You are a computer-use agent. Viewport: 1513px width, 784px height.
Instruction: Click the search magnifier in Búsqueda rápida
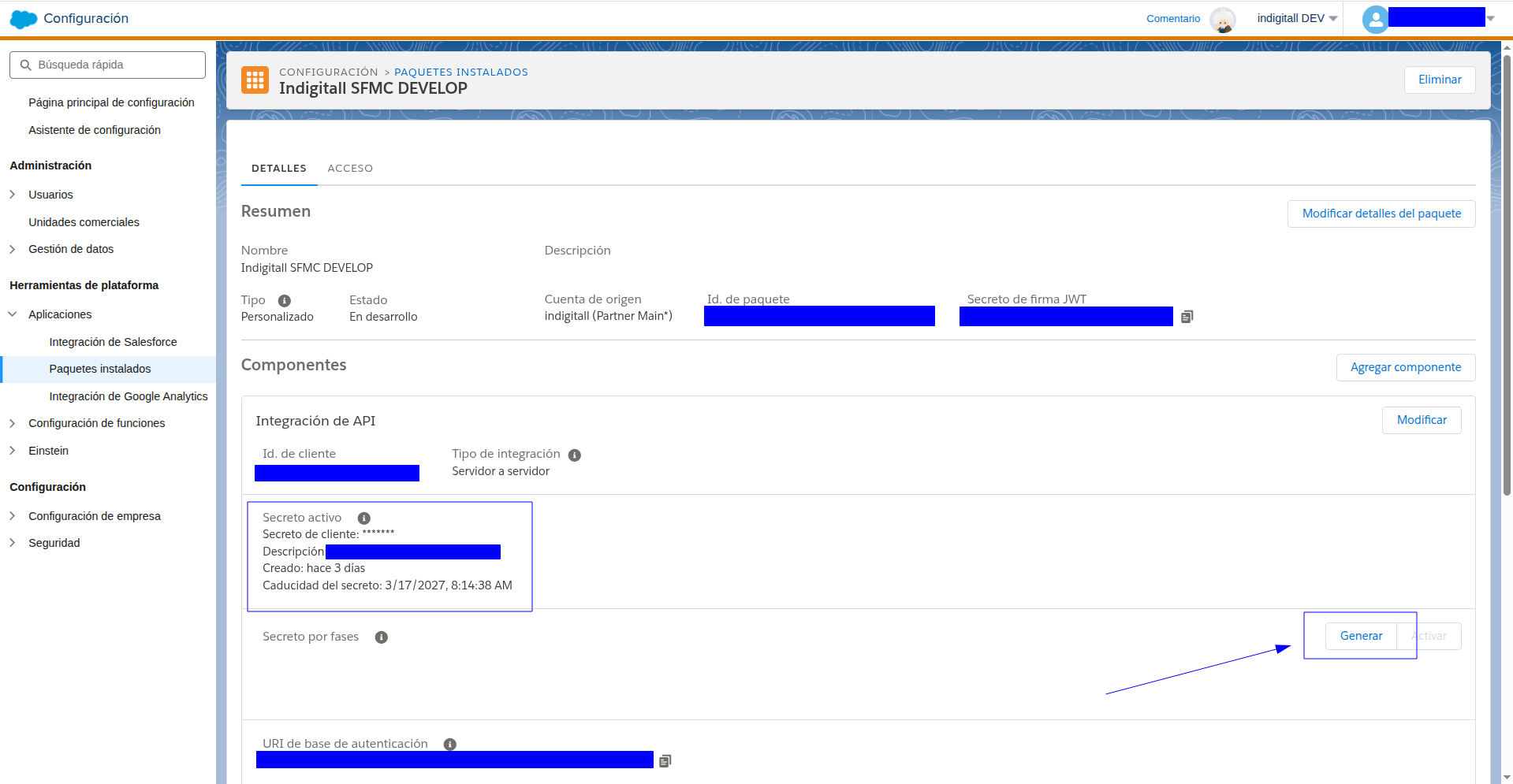26,65
